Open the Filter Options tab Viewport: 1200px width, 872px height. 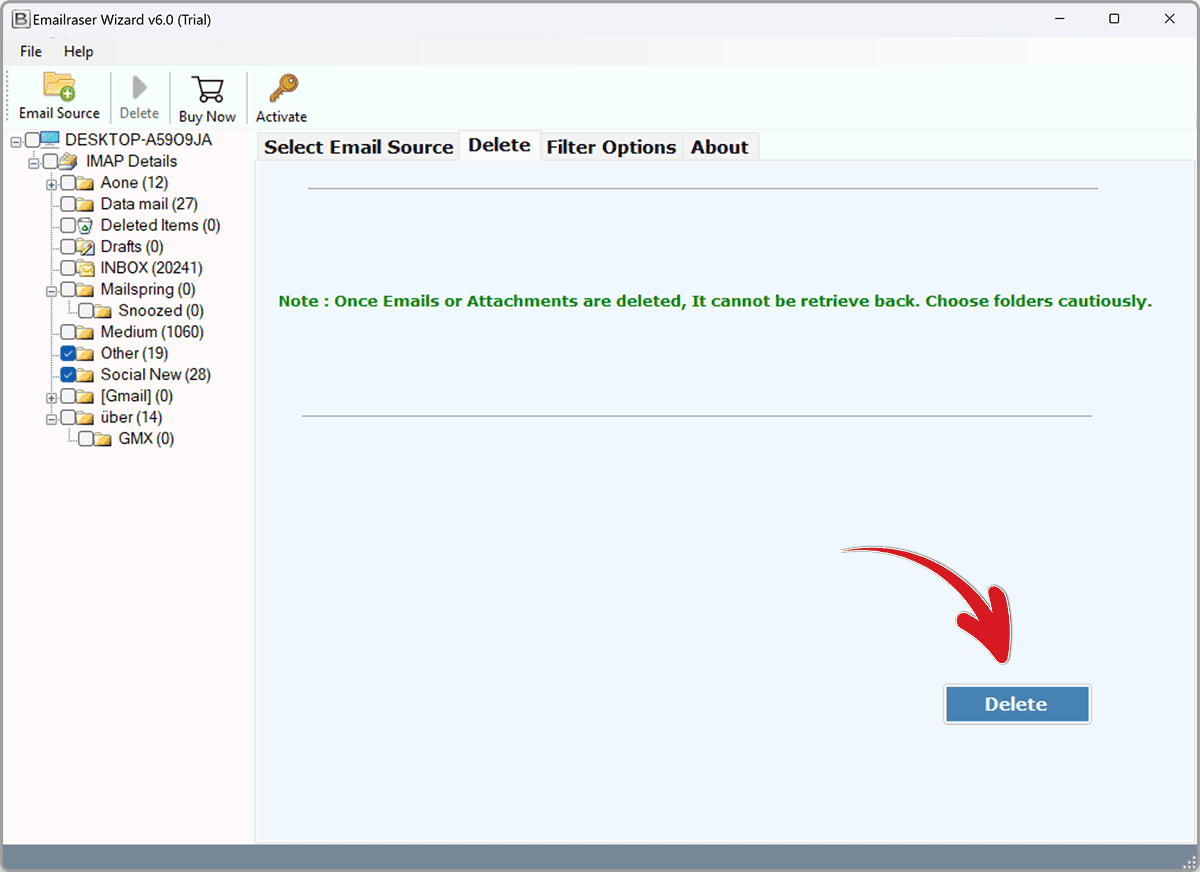click(611, 147)
